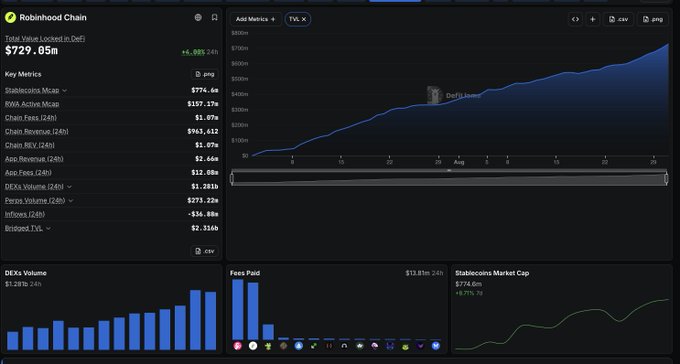680x364 pixels.
Task: Click the Stablecoins Market Cap card title
Action: 492,273
